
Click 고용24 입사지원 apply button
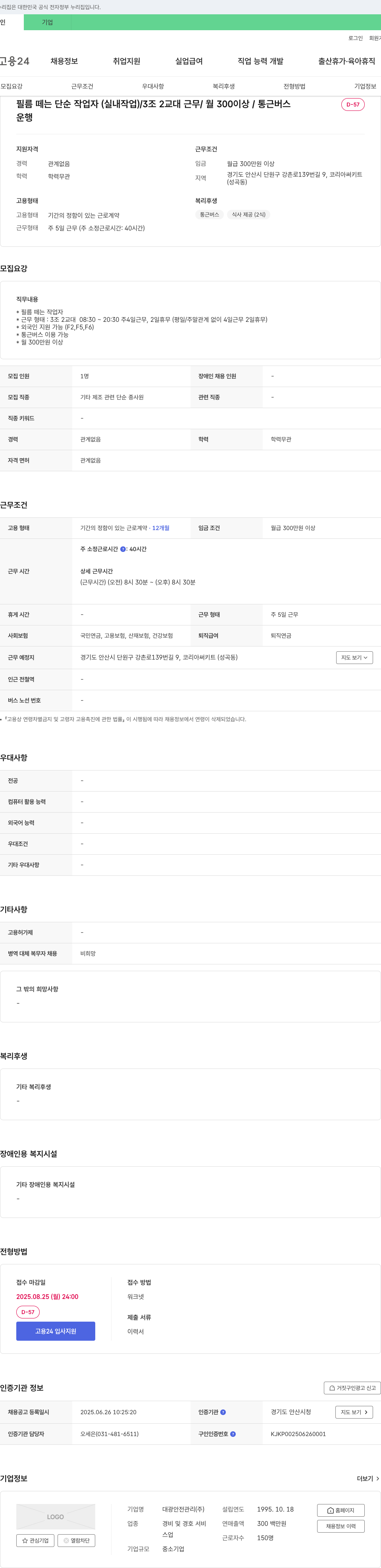click(56, 1331)
